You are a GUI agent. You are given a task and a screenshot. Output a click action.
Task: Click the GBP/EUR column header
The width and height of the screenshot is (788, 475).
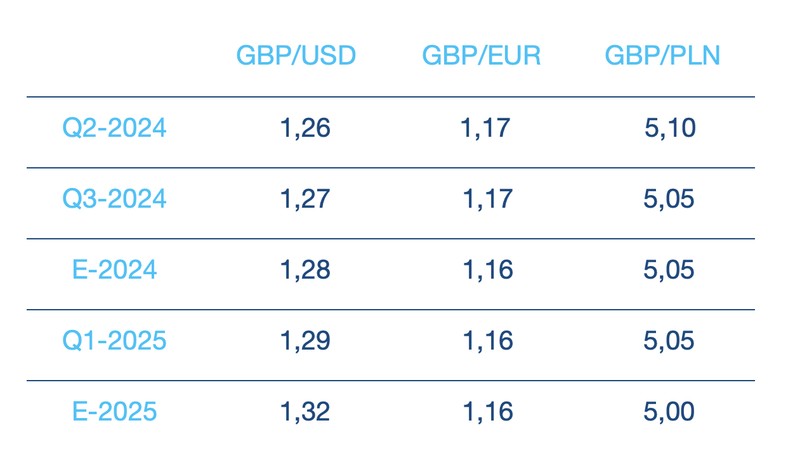click(481, 55)
